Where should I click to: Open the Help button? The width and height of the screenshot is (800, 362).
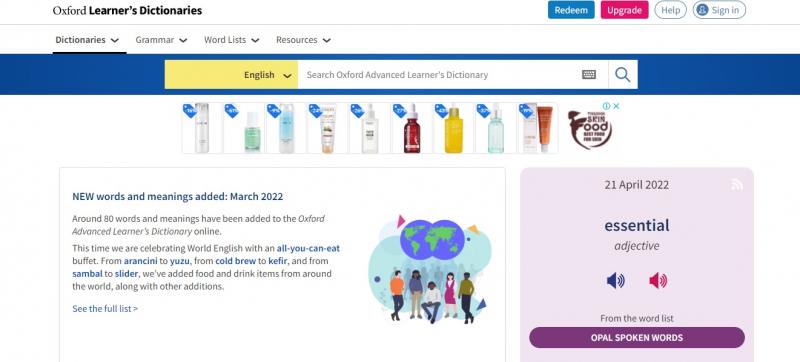(x=670, y=10)
